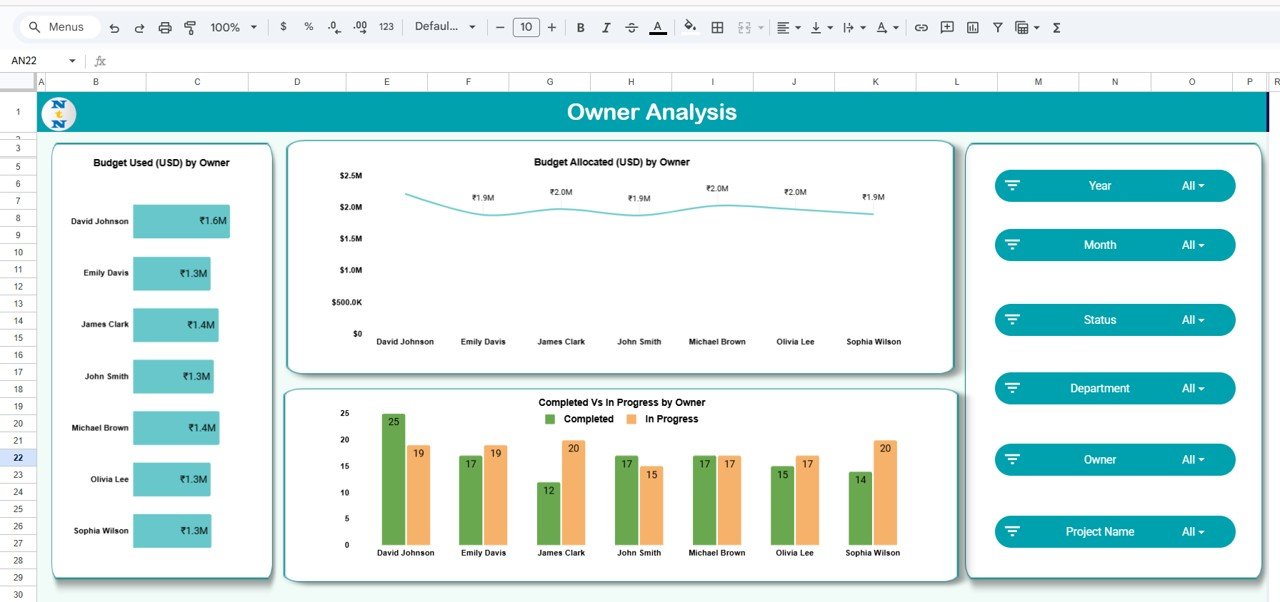1280x602 pixels.
Task: Select the Paint format tool
Action: 190,27
